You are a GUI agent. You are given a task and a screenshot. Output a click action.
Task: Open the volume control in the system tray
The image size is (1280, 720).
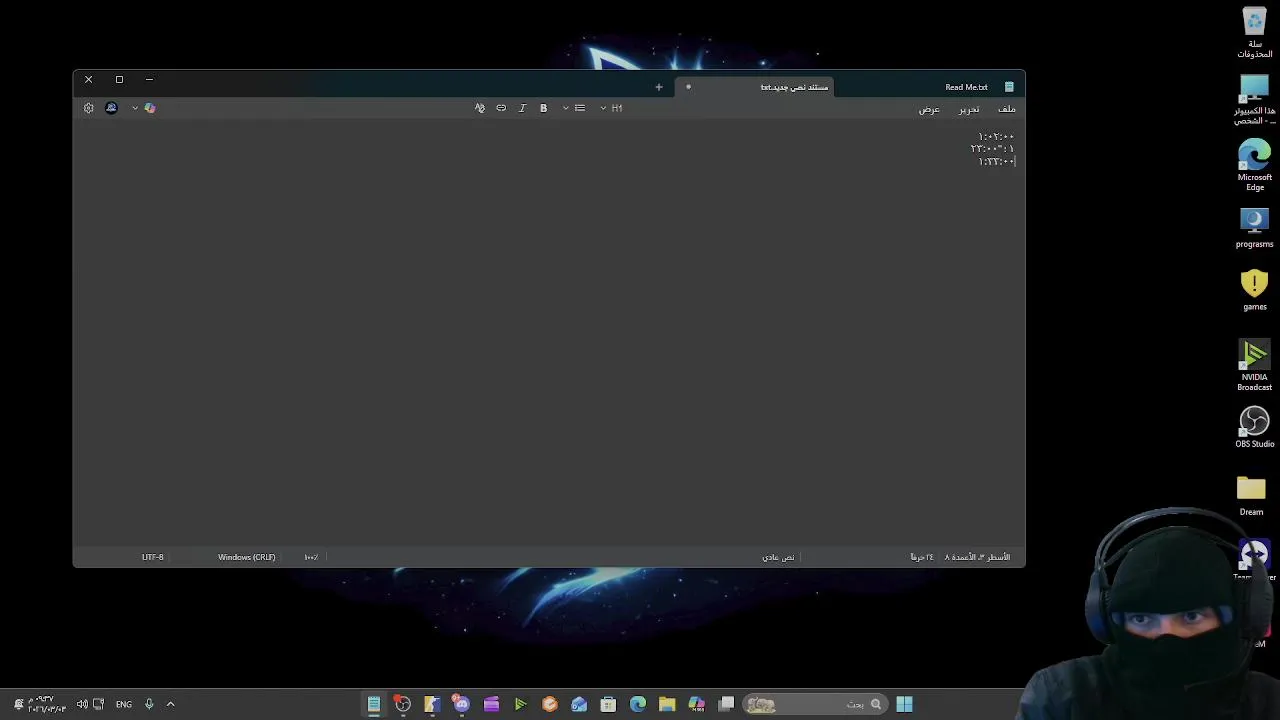tap(82, 704)
